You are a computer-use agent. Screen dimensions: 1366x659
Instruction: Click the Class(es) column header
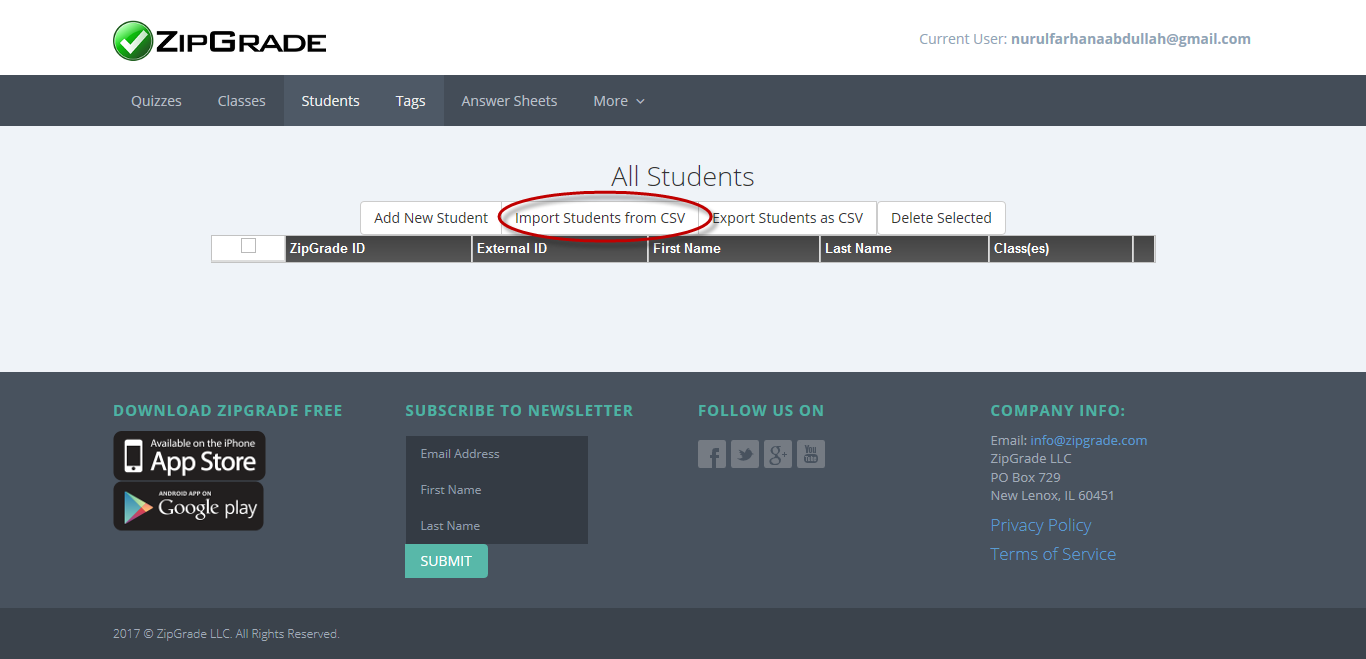(x=1061, y=249)
